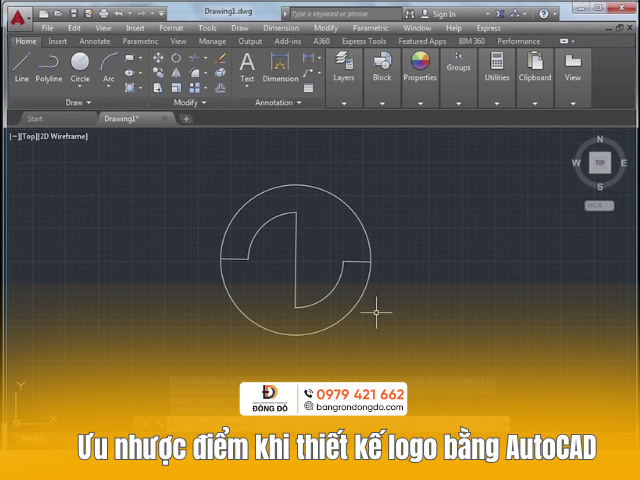This screenshot has width=640, height=480.
Task: Select the Trim tool
Action: point(194,58)
